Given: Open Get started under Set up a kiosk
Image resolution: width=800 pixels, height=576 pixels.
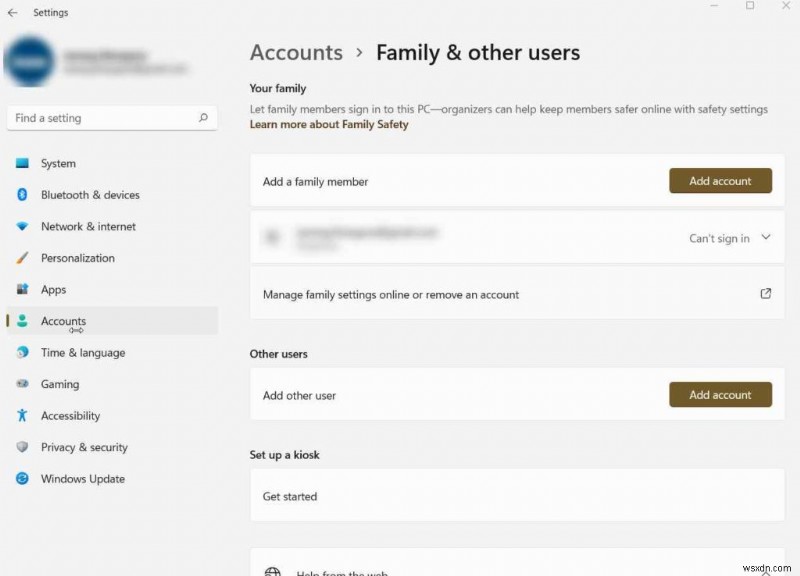Looking at the screenshot, I should pos(290,496).
